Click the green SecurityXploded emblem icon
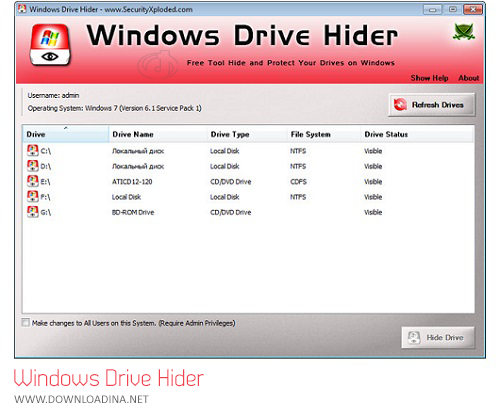This screenshot has height=406, width=500. coord(464,32)
